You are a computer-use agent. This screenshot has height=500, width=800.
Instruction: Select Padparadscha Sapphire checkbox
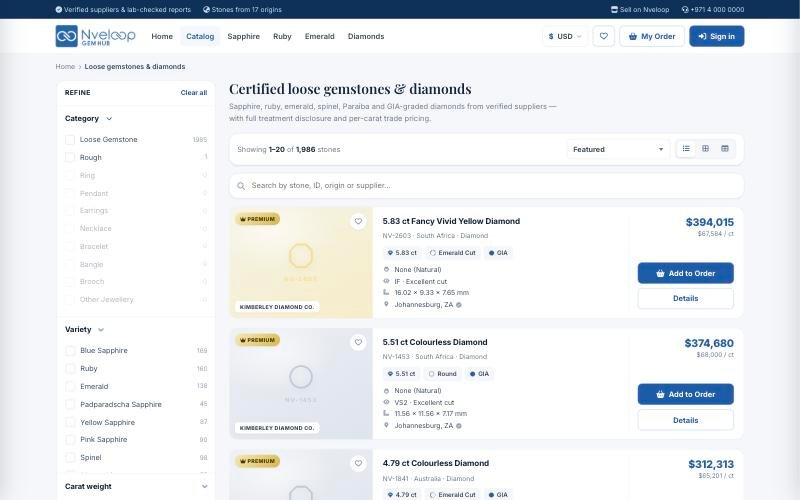[70, 404]
